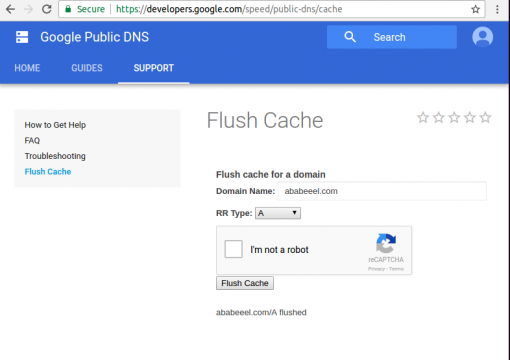Rate the page three stars
The image size is (510, 360).
[x=454, y=118]
